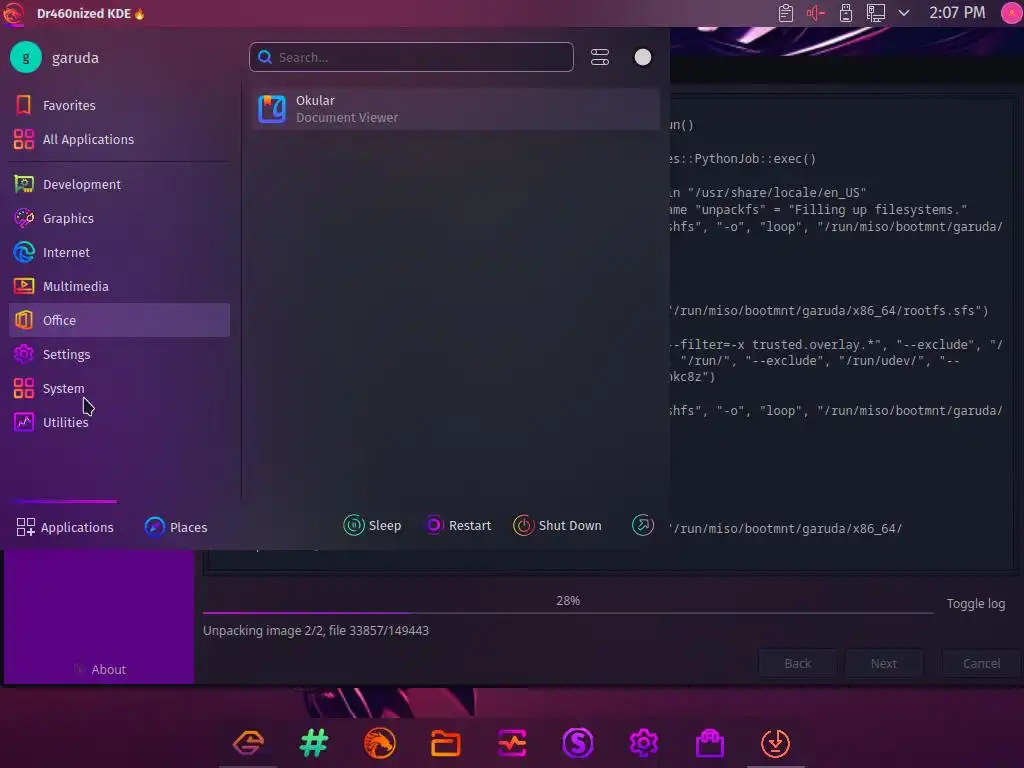Select the Office category

120,320
